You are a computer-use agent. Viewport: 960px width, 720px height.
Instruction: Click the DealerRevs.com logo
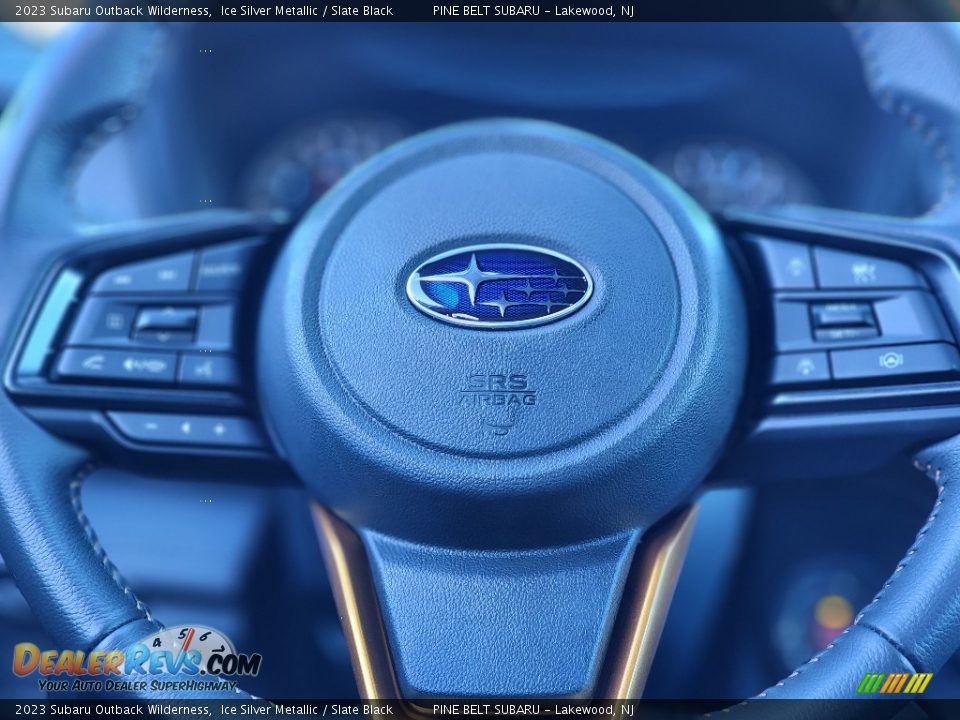(x=136, y=660)
